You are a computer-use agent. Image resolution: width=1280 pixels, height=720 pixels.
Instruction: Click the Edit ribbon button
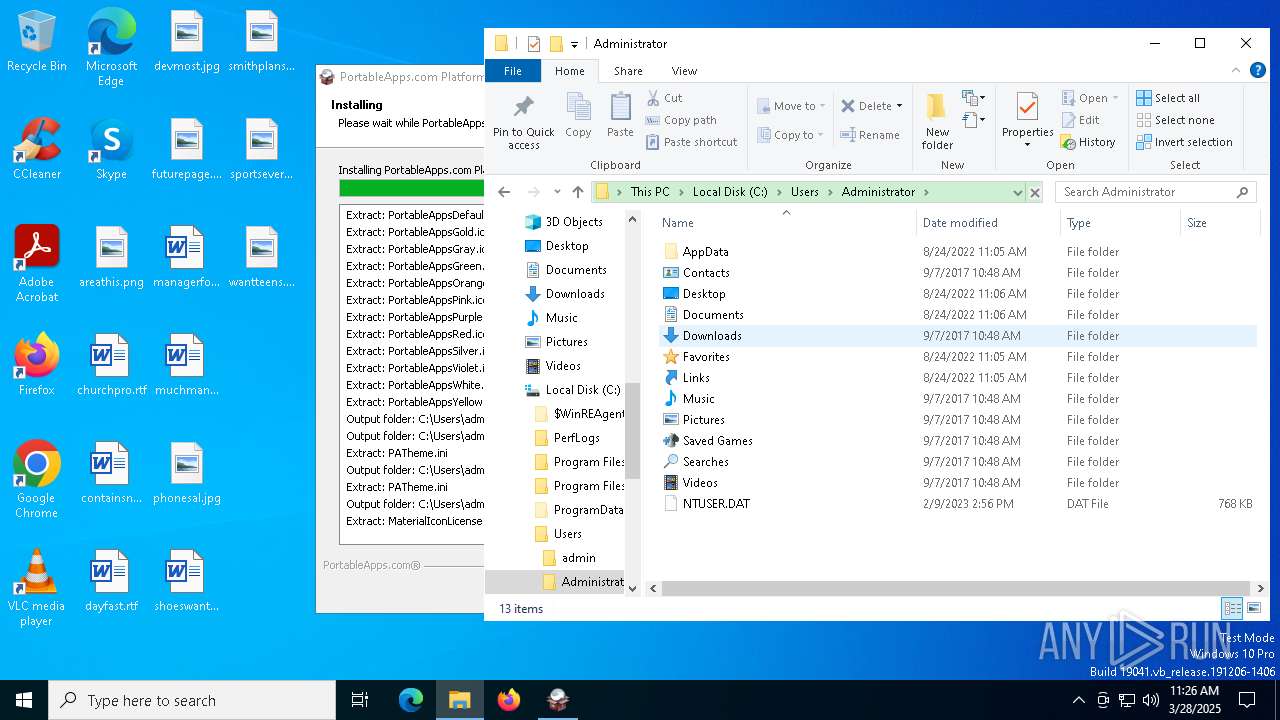[x=1080, y=120]
